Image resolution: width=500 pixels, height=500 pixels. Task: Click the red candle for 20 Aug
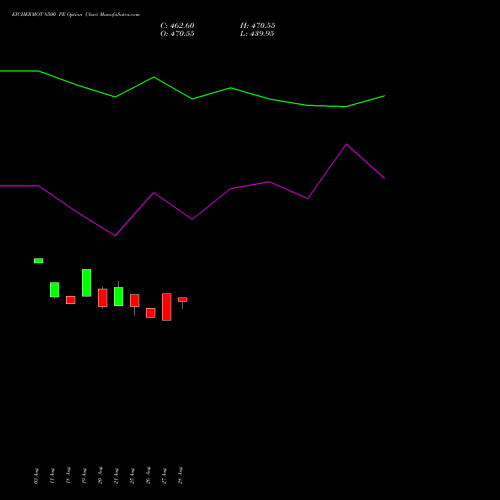click(103, 298)
